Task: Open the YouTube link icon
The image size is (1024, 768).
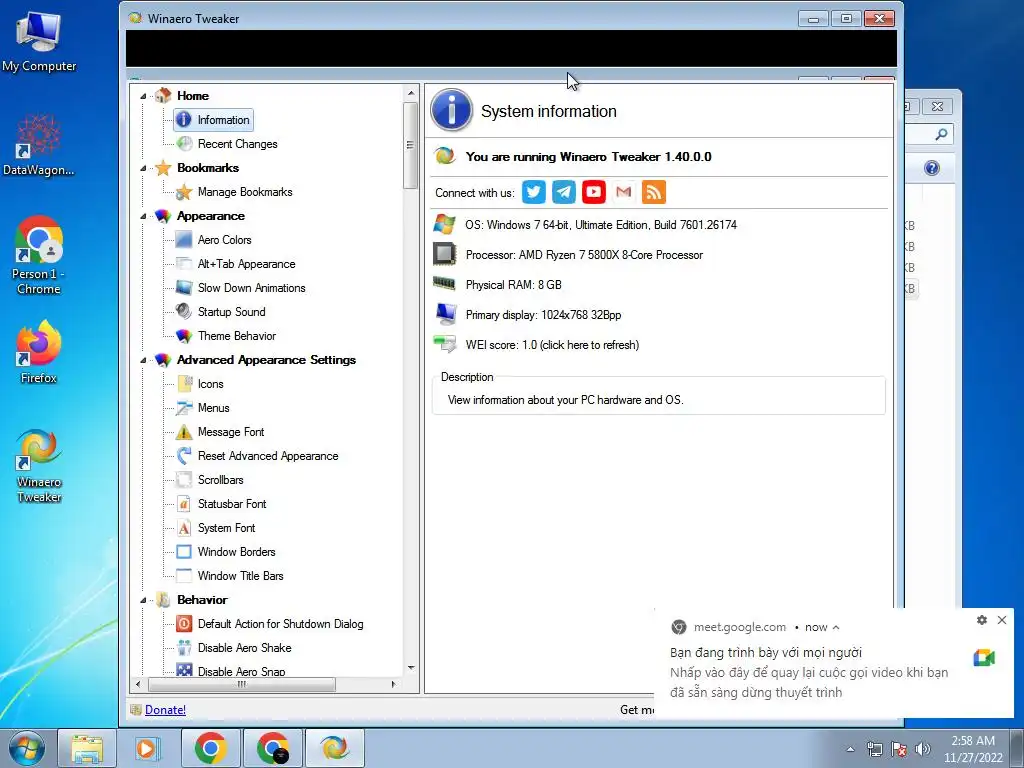Action: point(594,192)
